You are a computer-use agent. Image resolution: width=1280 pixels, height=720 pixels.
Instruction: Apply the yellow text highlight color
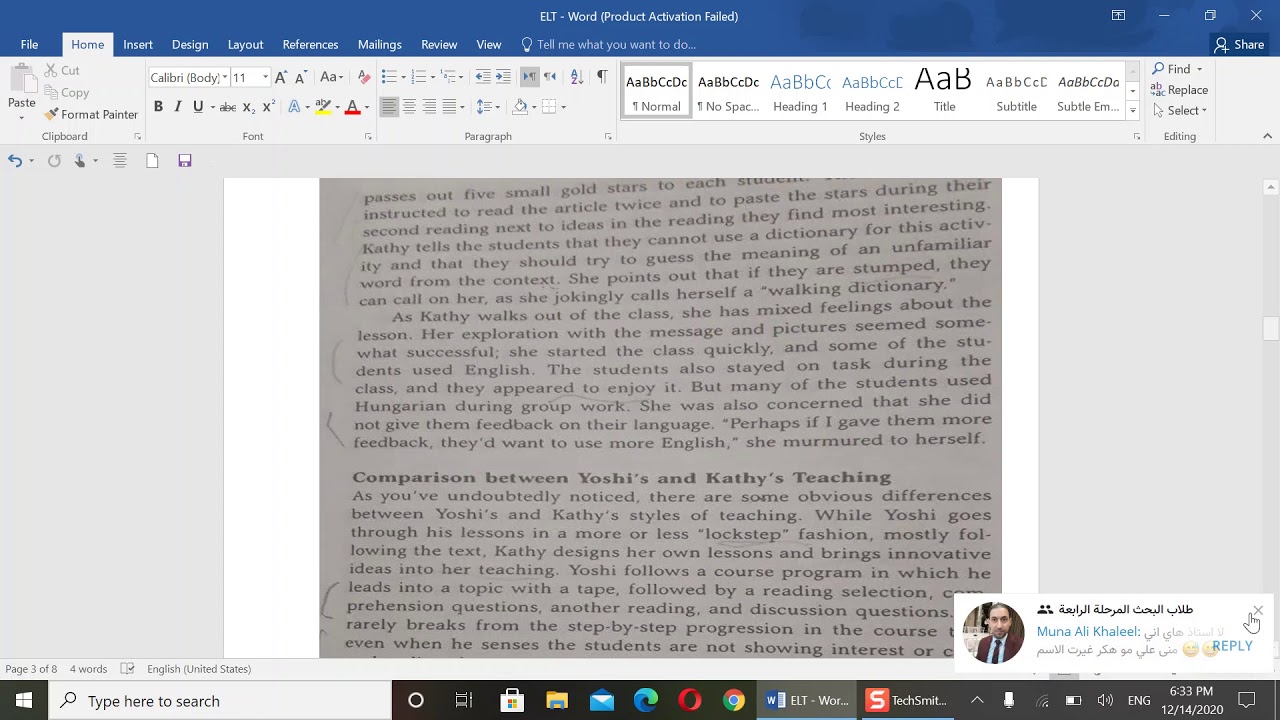pyautogui.click(x=322, y=107)
